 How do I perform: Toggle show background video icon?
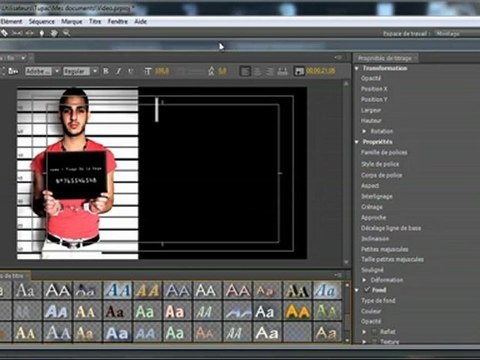point(299,71)
